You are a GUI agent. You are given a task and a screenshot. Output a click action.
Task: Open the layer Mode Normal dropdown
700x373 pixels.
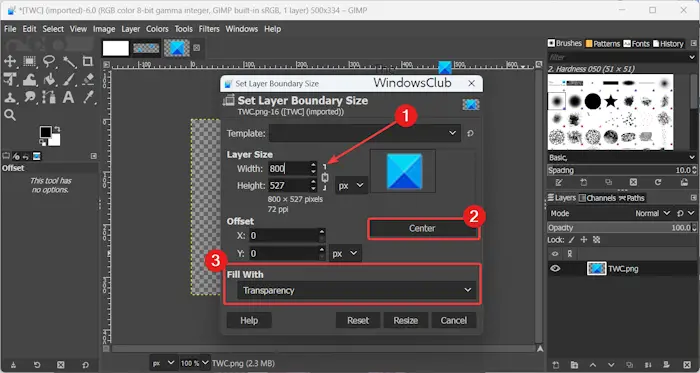[652, 214]
